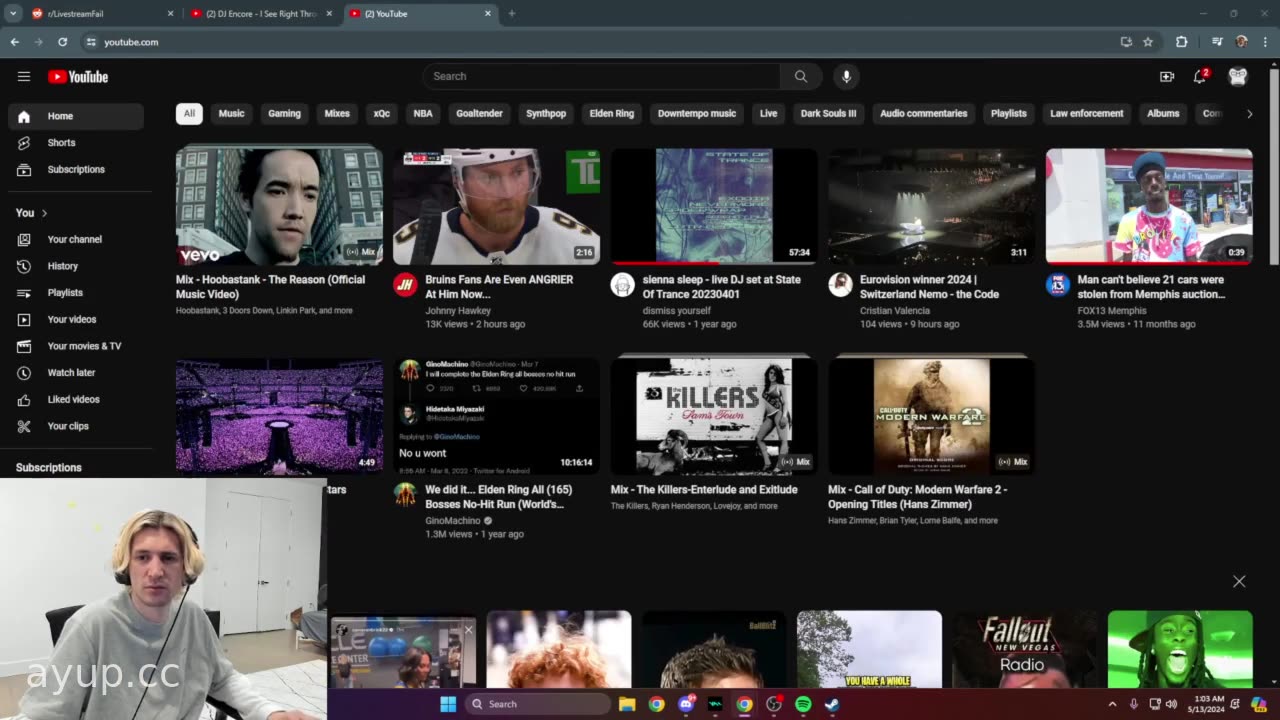The width and height of the screenshot is (1280, 720).
Task: Open the Fallout New Vegas Radio short
Action: 1024,649
